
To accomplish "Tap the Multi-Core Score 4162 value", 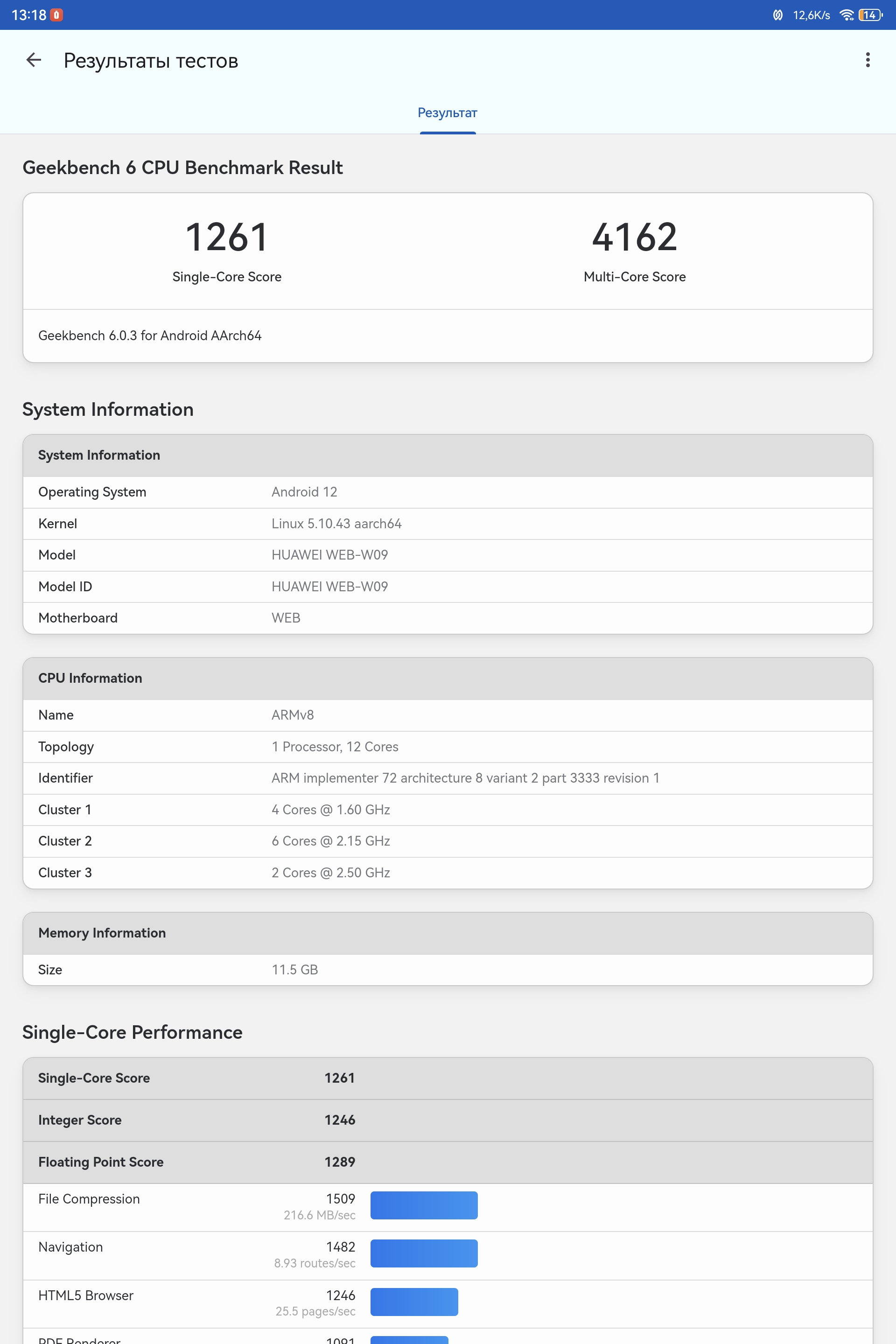I will coord(634,237).
